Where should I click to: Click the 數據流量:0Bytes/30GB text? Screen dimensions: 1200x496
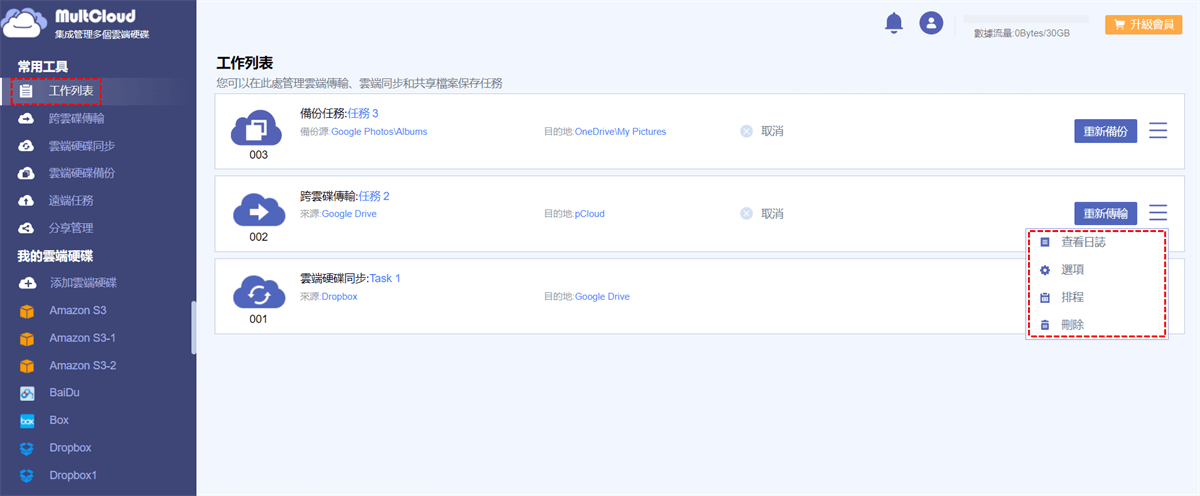1022,33
